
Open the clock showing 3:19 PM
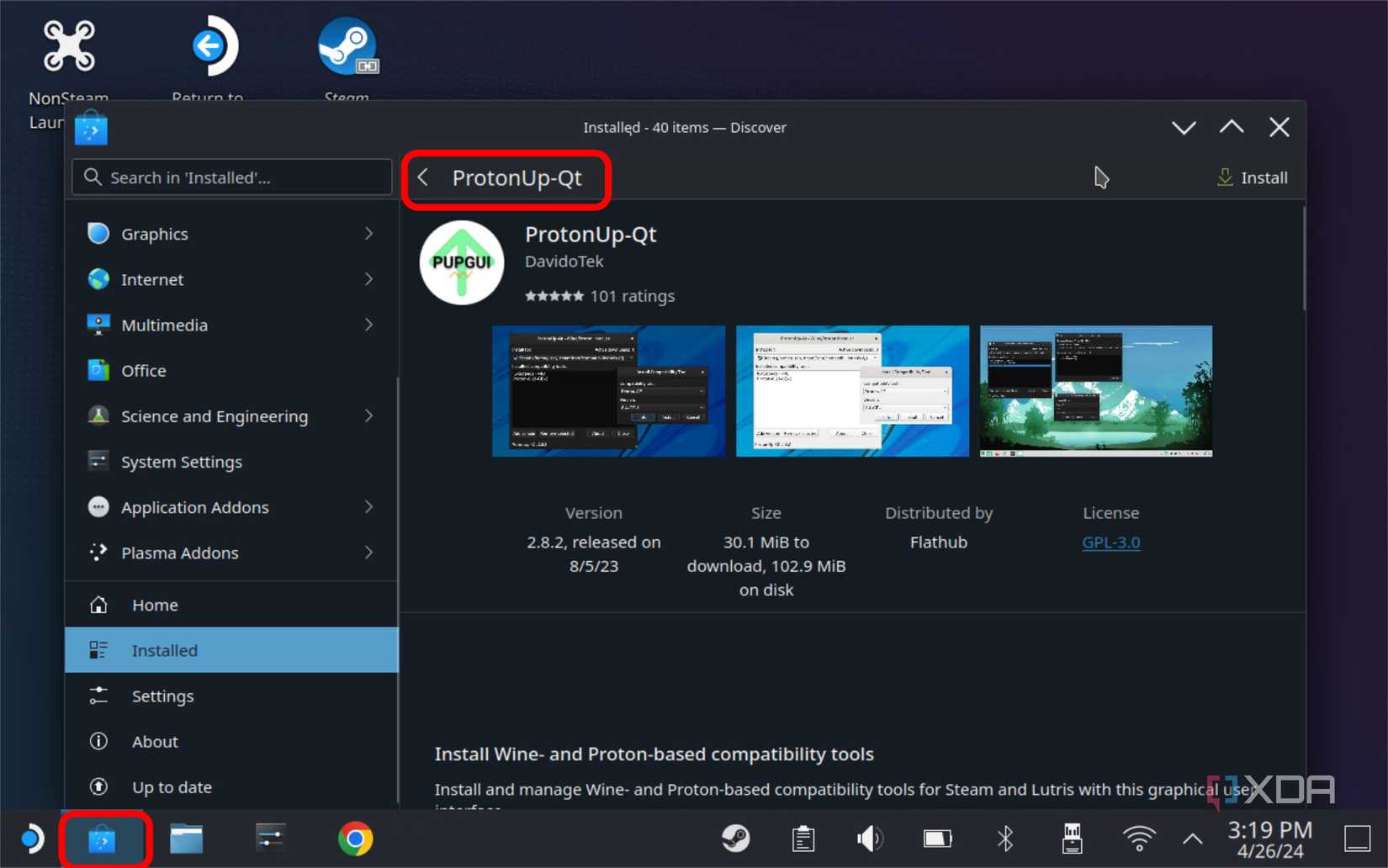point(1270,839)
